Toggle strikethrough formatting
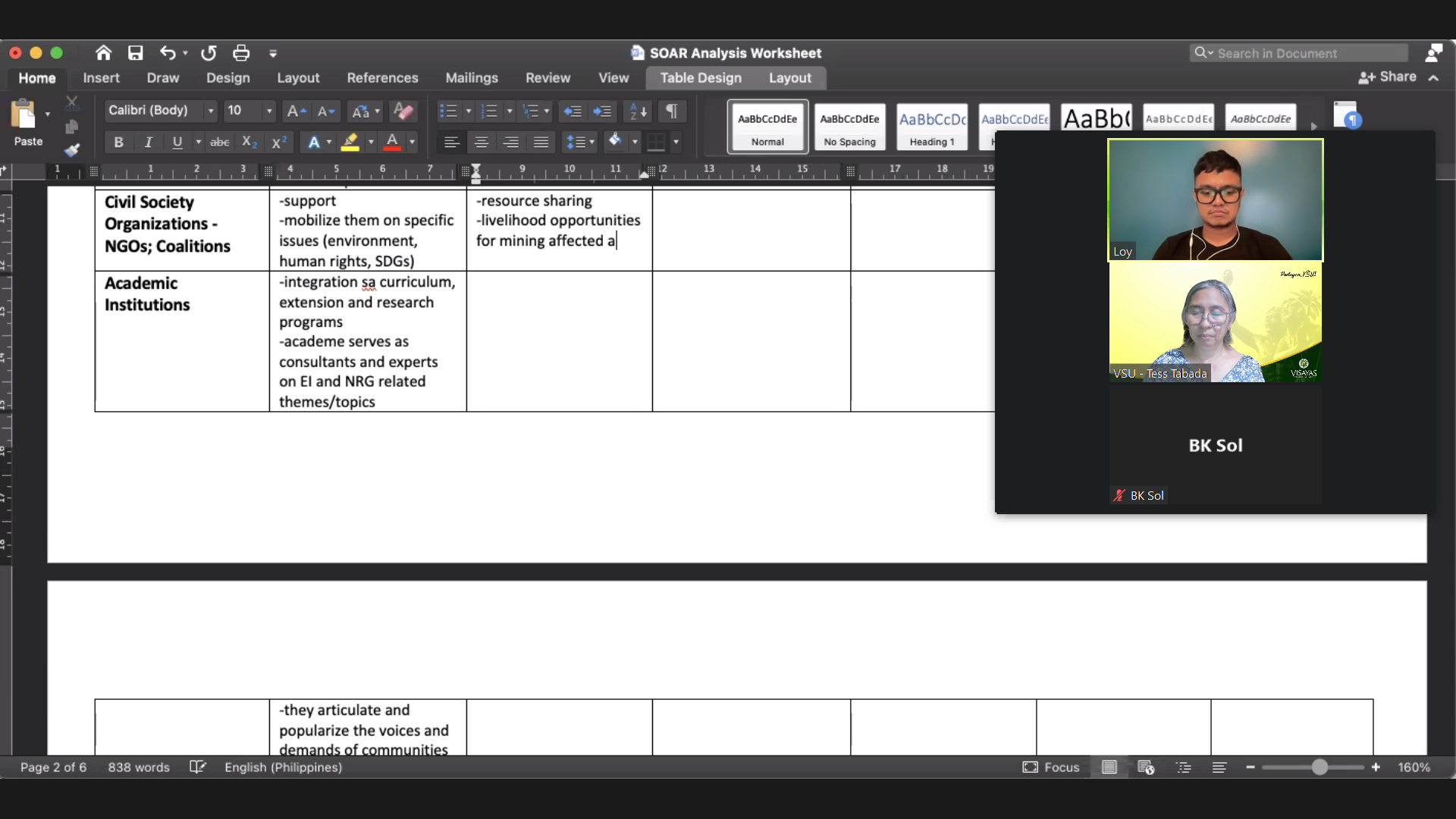Viewport: 1456px width, 819px height. 219,142
